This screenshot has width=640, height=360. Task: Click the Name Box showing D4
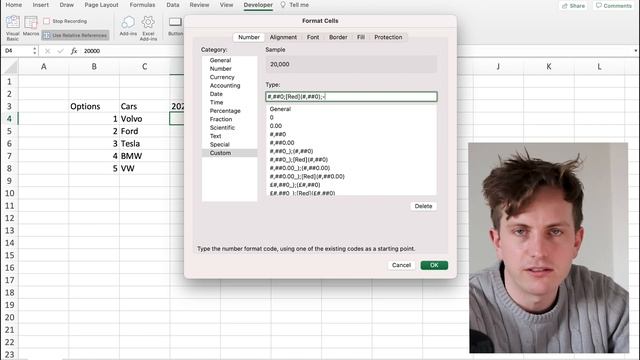[x=17, y=51]
